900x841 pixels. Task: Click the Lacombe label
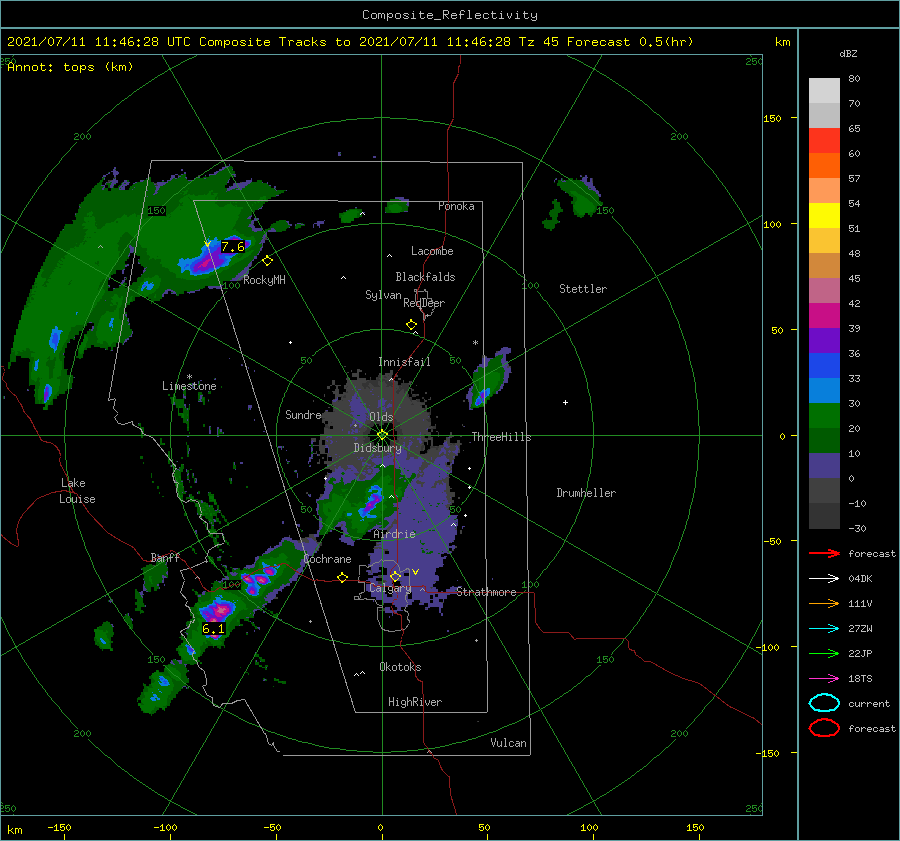point(432,251)
